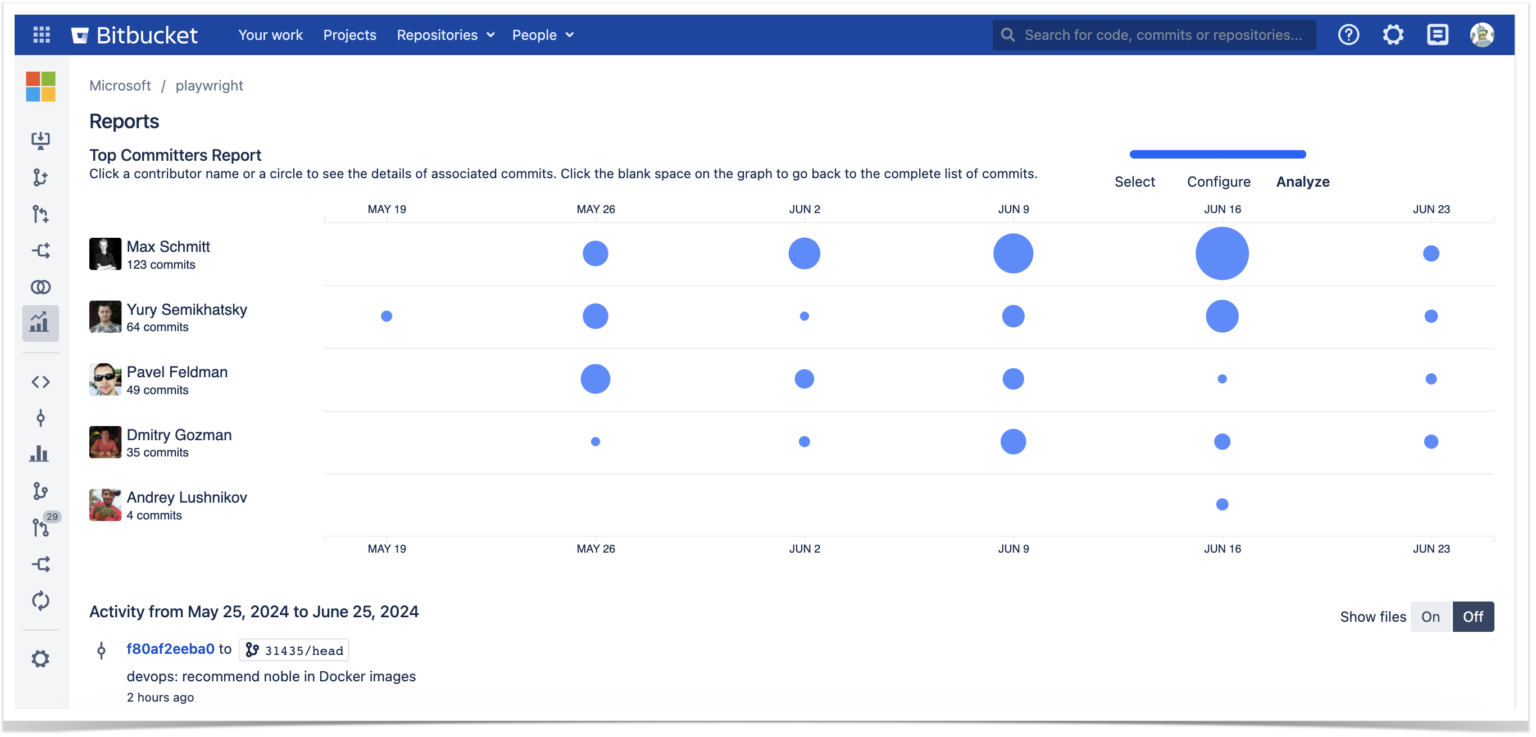Open the Your work menu
The height and width of the screenshot is (737, 1536).
[x=270, y=34]
